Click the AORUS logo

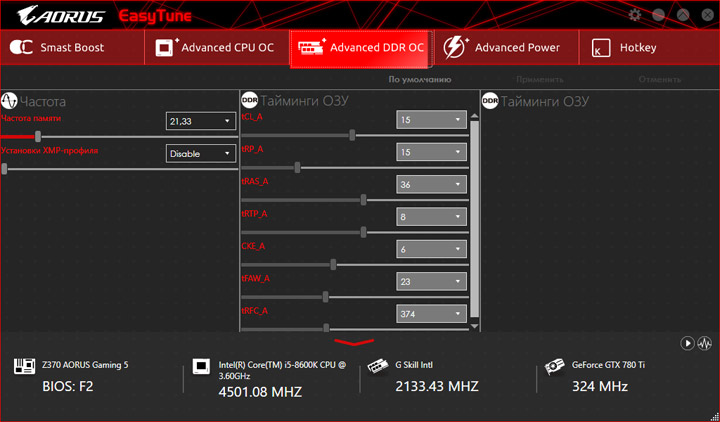61,16
